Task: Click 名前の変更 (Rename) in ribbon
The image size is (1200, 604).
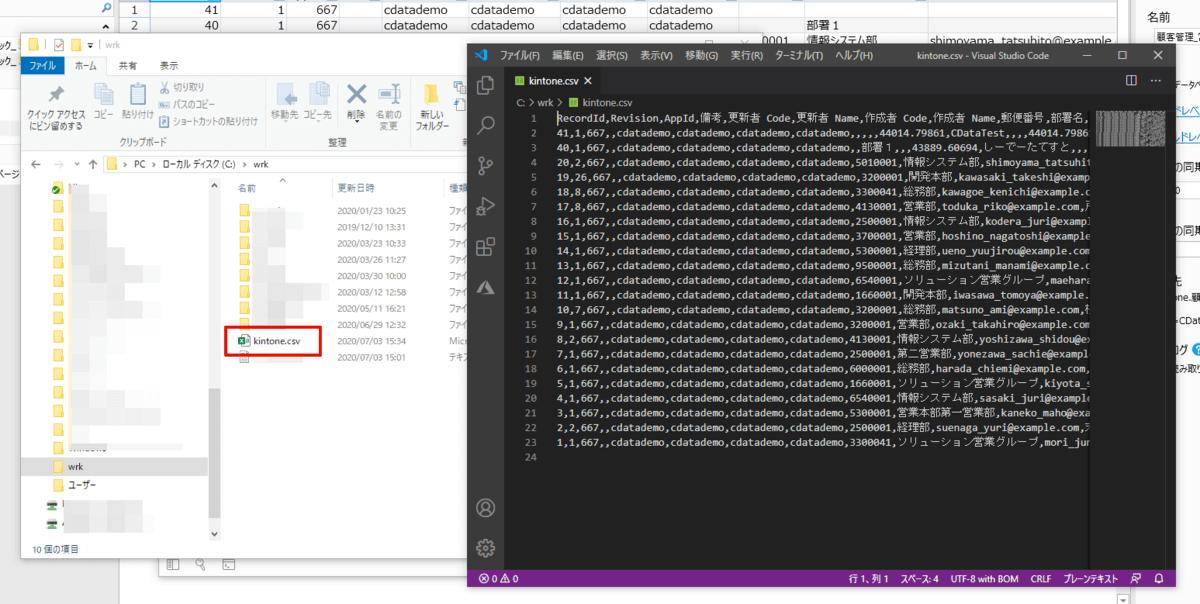Action: [x=388, y=105]
